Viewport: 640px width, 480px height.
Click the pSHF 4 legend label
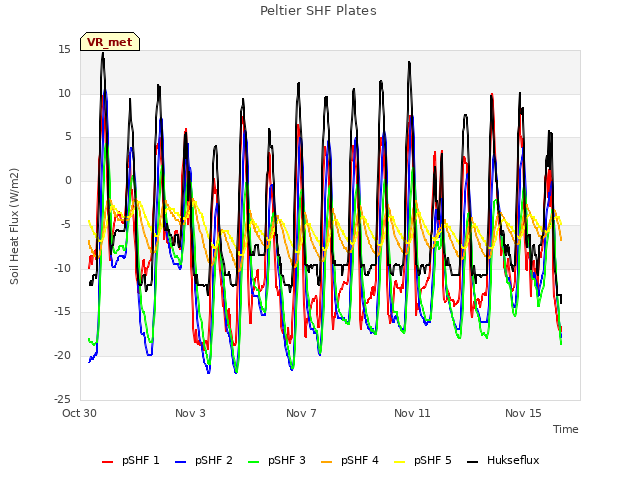[x=360, y=460]
